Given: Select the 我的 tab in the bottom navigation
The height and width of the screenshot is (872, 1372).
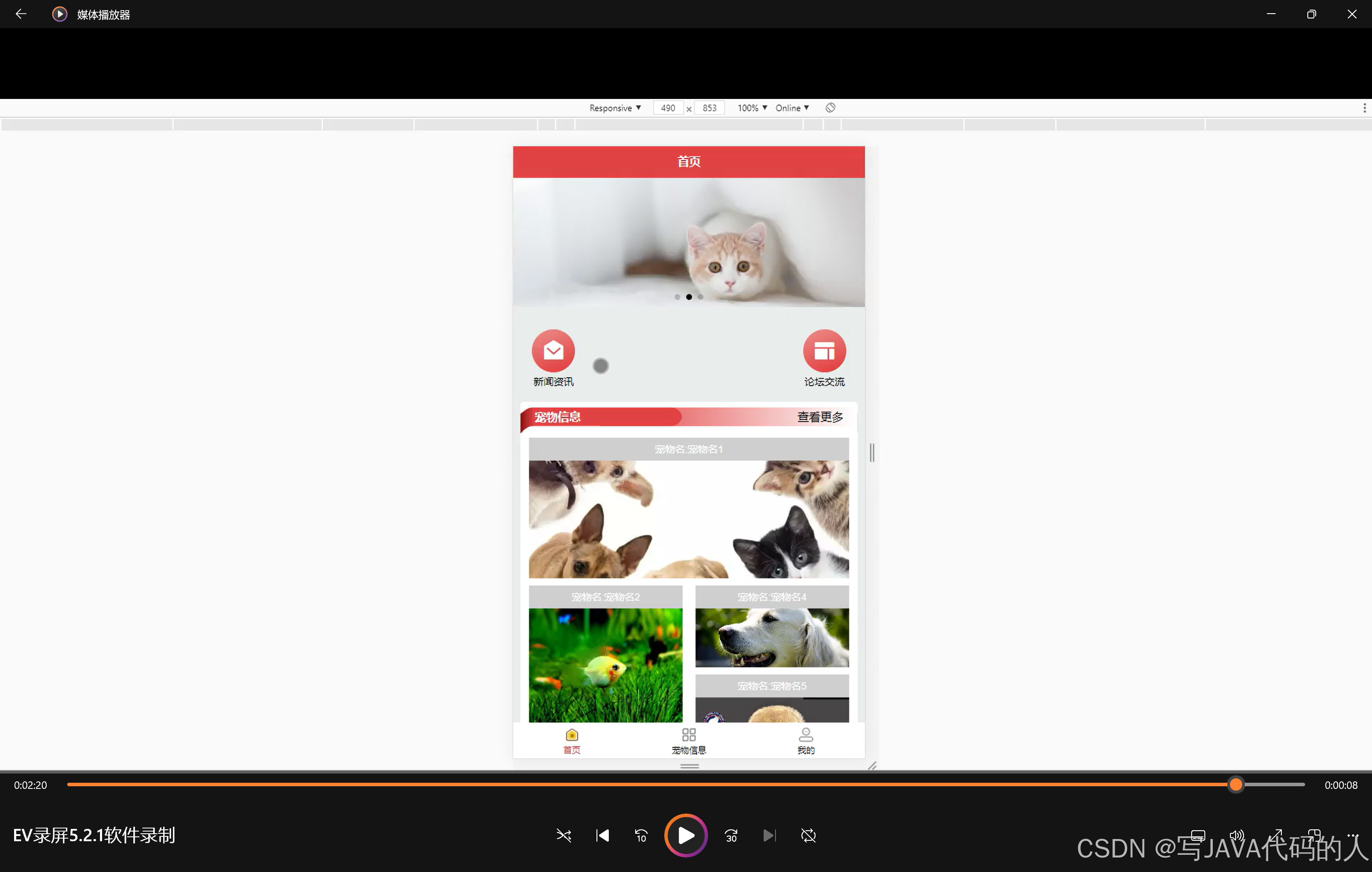Looking at the screenshot, I should pyautogui.click(x=806, y=741).
